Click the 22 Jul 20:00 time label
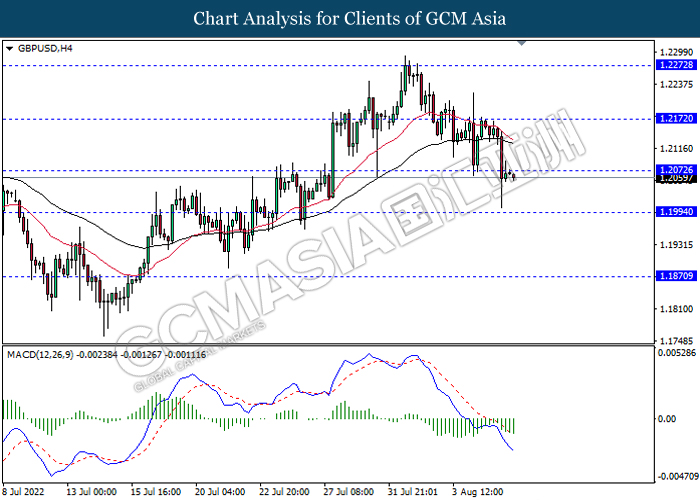 (x=284, y=492)
